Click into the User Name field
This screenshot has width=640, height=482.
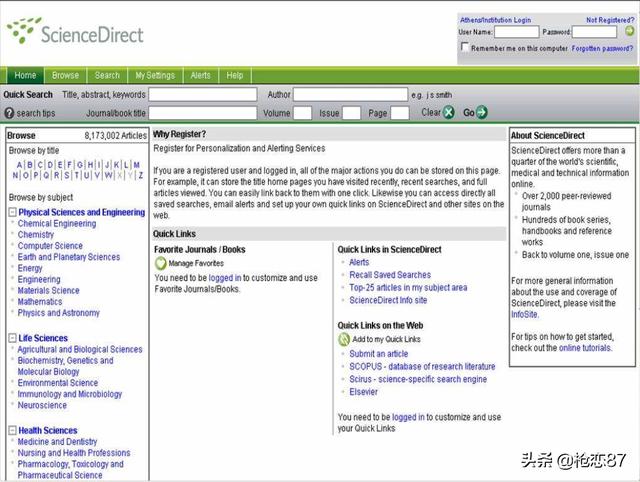516,32
